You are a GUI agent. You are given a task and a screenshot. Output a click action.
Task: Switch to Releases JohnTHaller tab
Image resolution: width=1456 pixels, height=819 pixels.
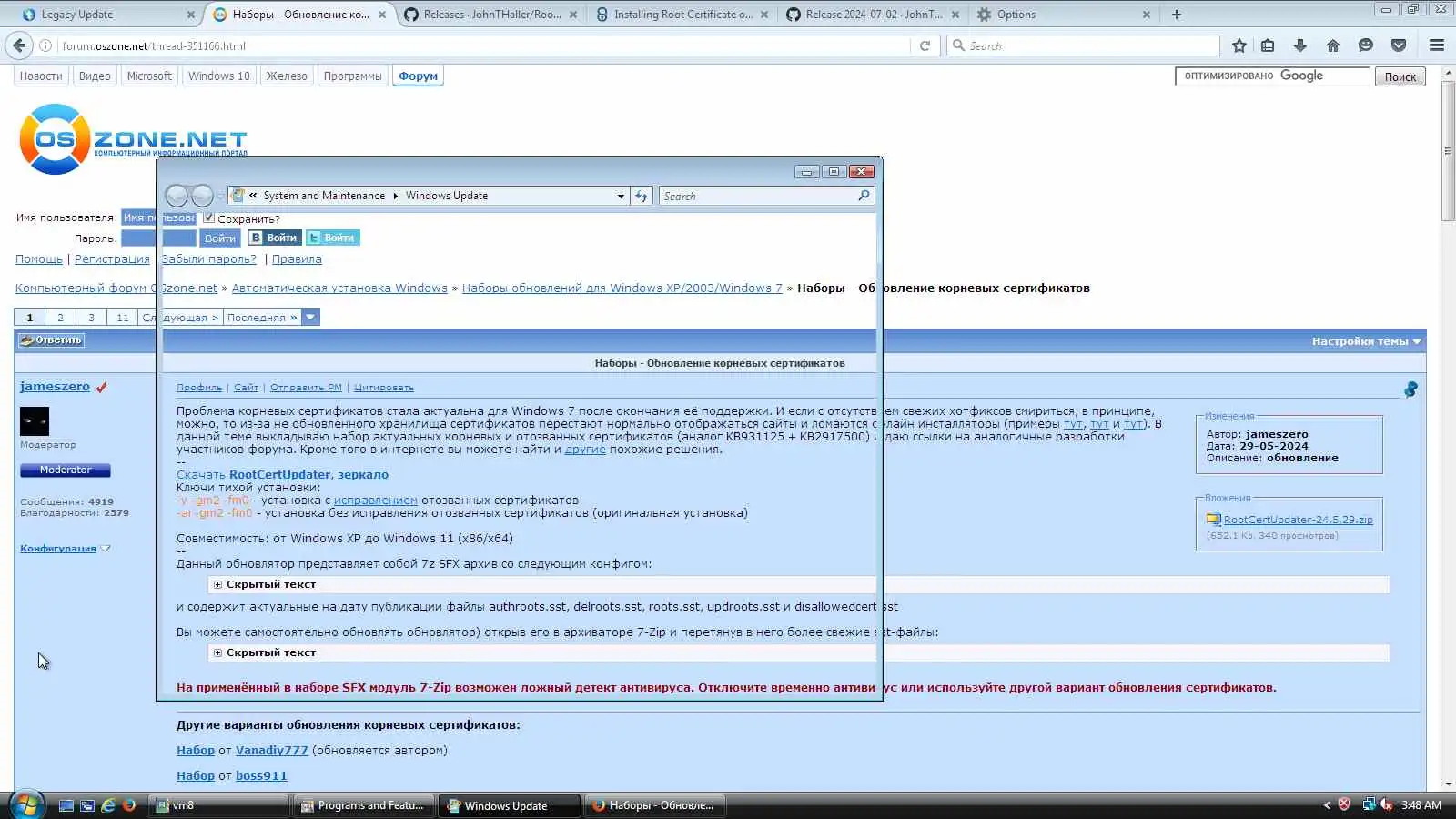(491, 15)
